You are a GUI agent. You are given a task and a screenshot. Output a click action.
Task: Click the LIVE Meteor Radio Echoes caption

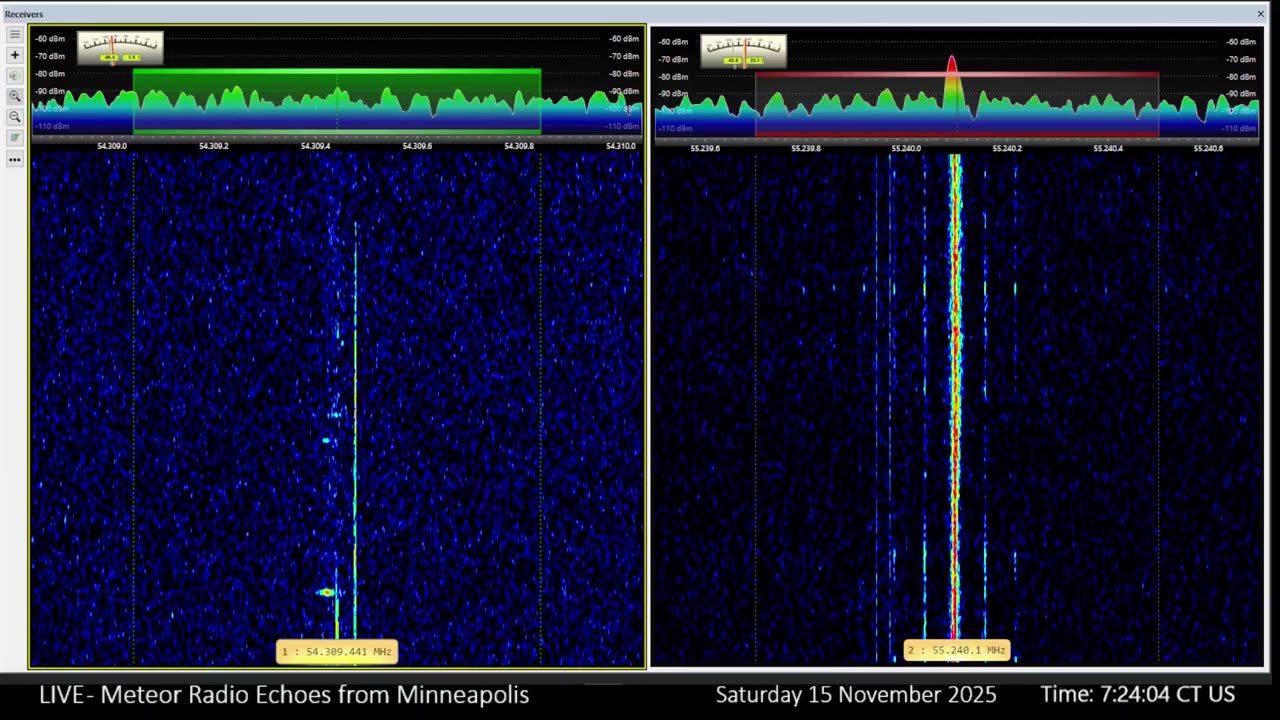[284, 694]
